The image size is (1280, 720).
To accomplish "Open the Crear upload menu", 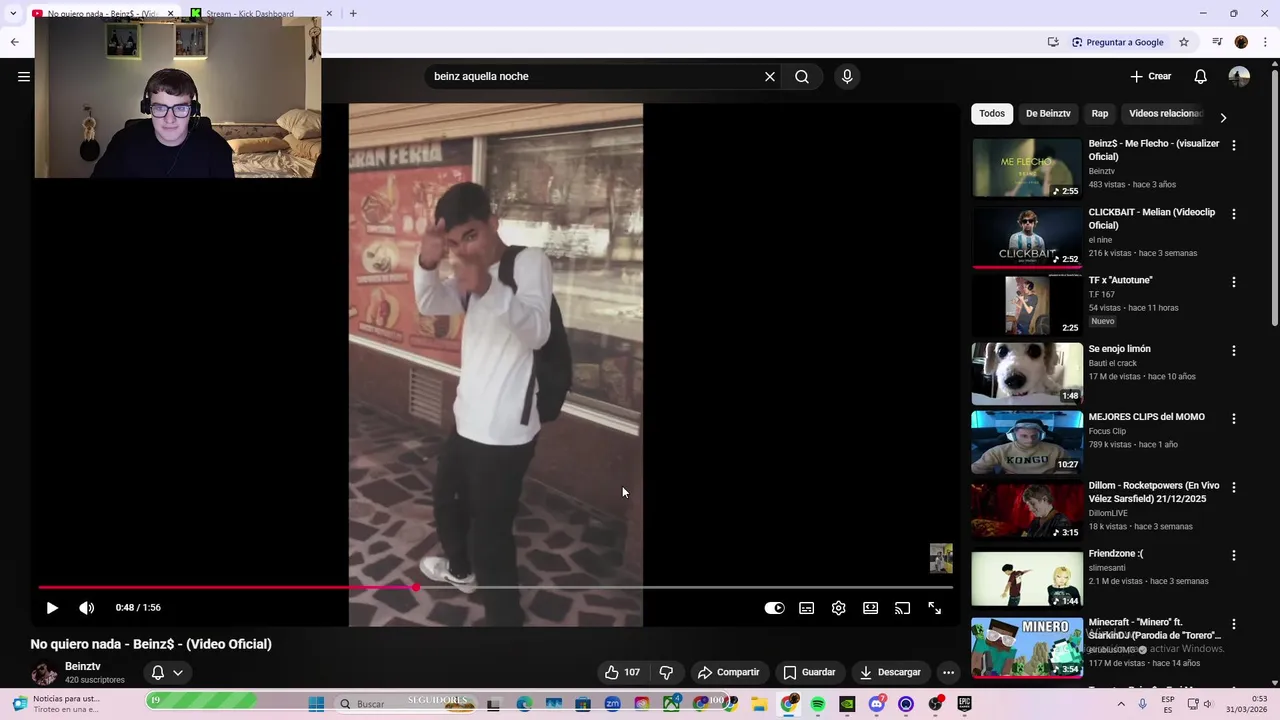I will [1151, 76].
